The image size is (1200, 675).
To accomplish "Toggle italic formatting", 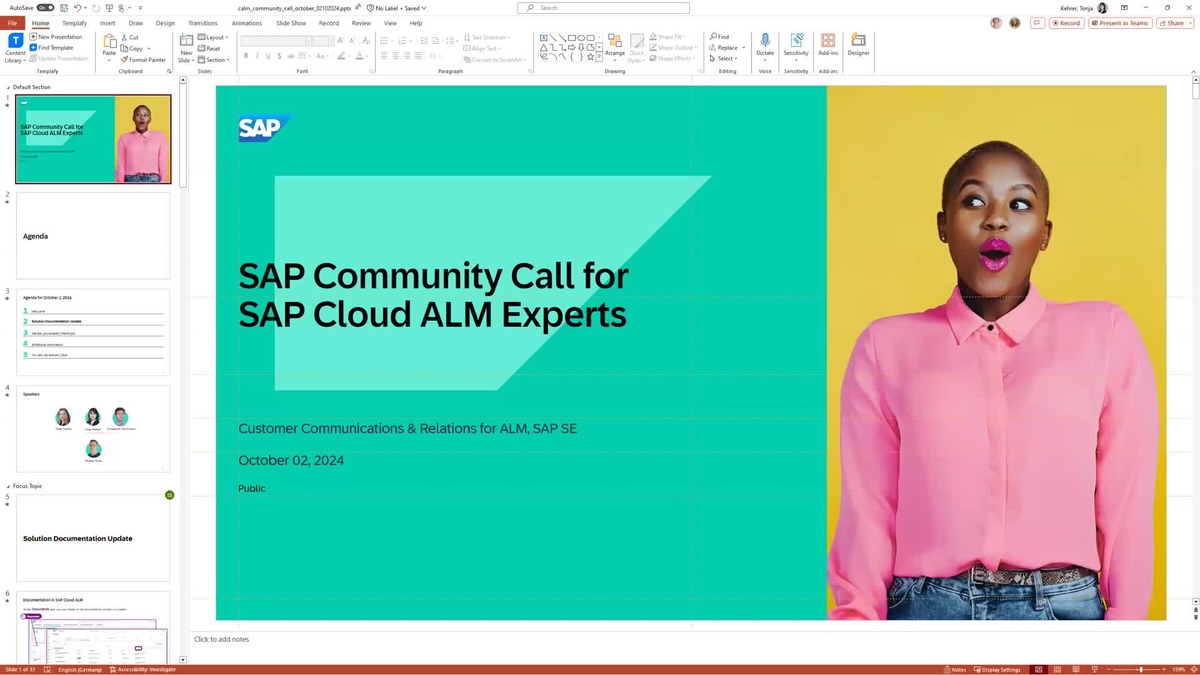I will point(259,55).
